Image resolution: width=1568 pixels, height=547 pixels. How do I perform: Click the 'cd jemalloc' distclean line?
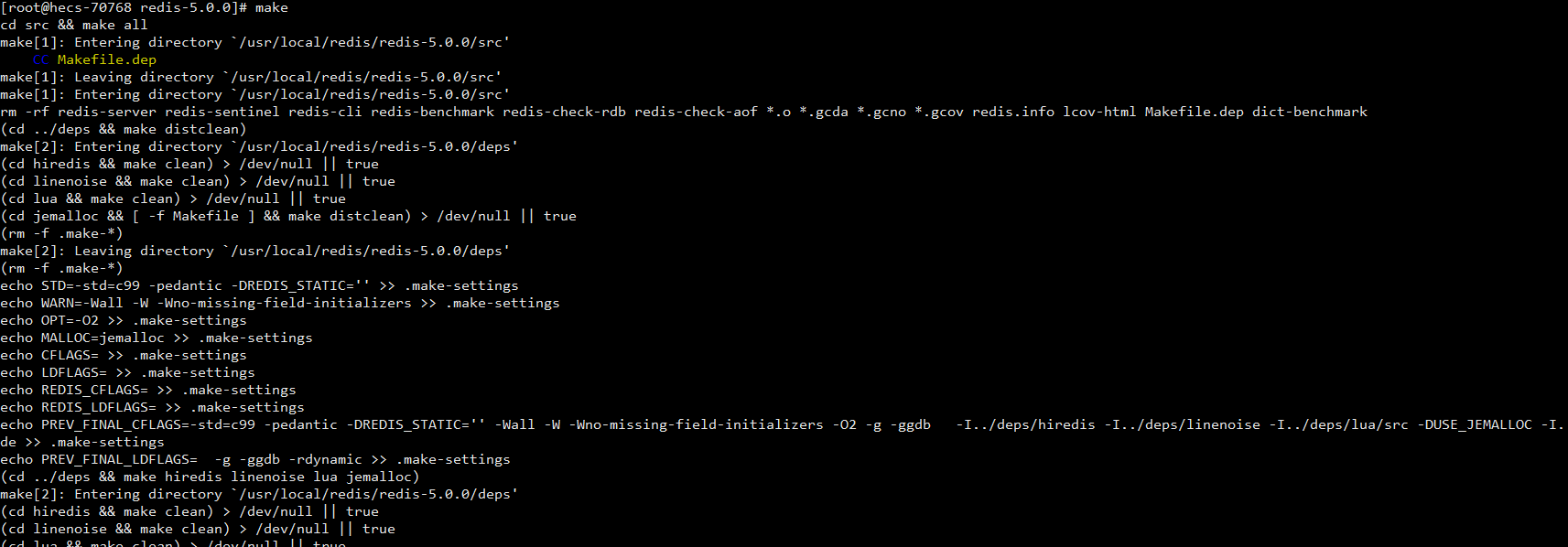coord(288,216)
